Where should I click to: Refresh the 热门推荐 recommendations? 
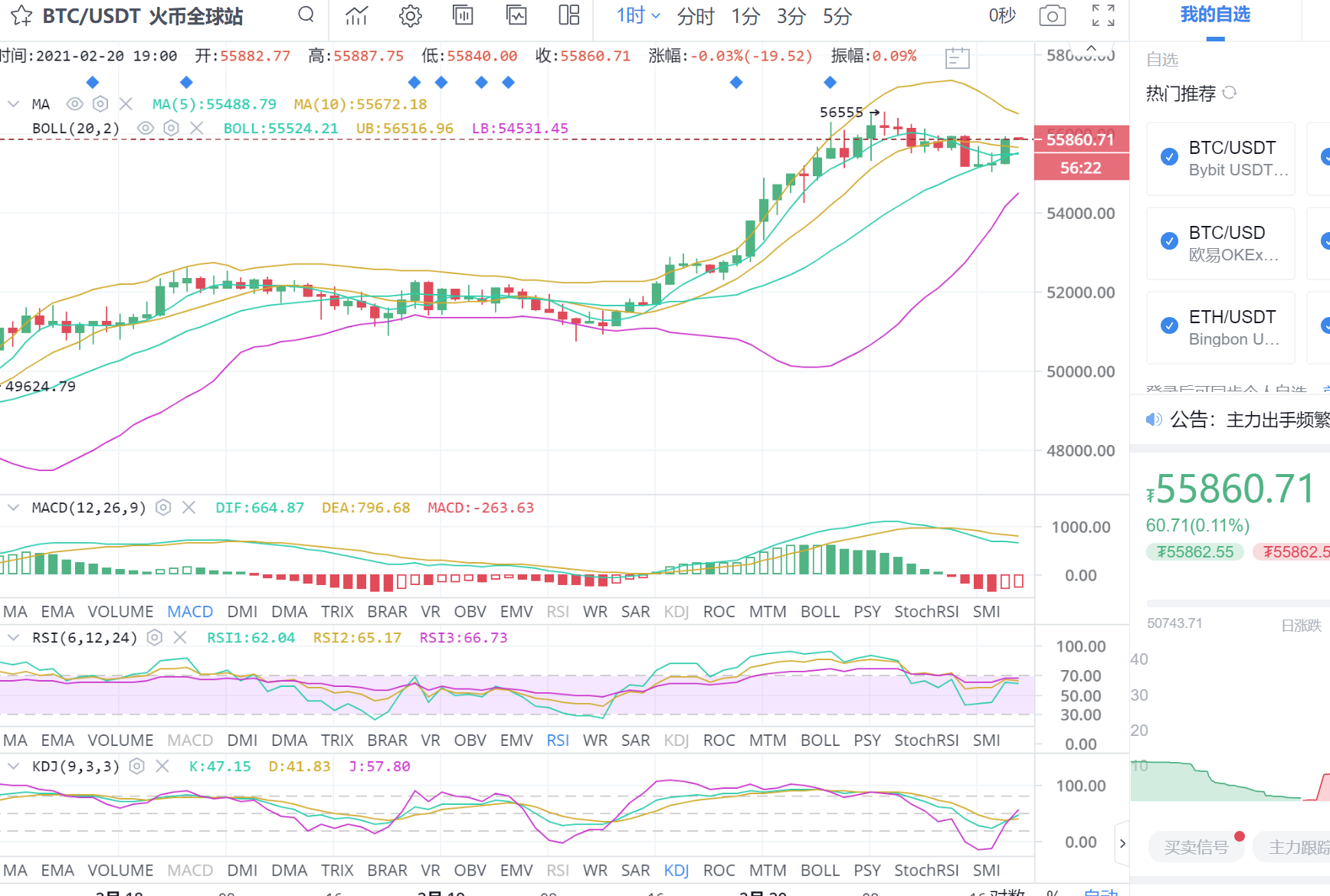pos(1230,93)
